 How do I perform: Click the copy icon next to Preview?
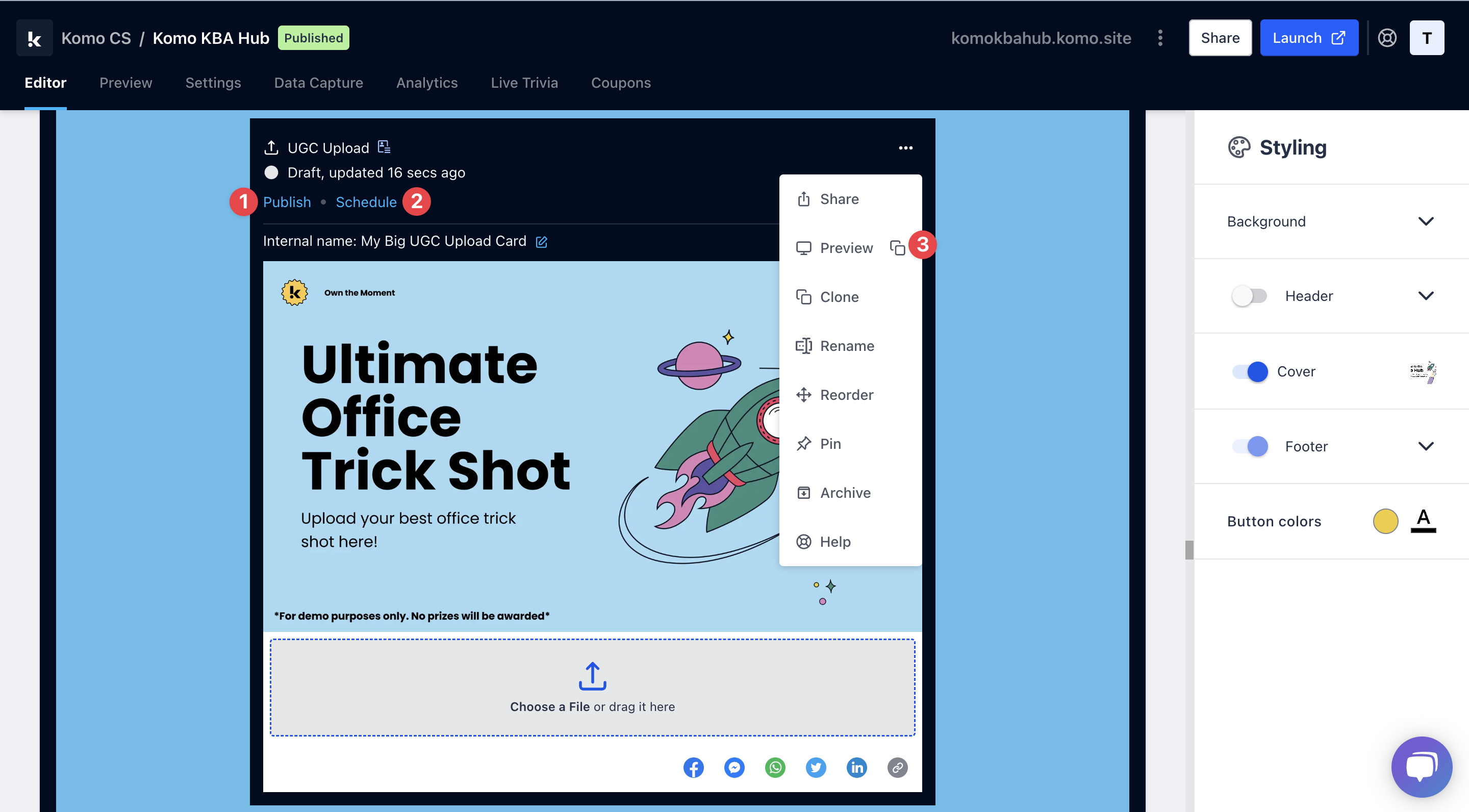(897, 247)
